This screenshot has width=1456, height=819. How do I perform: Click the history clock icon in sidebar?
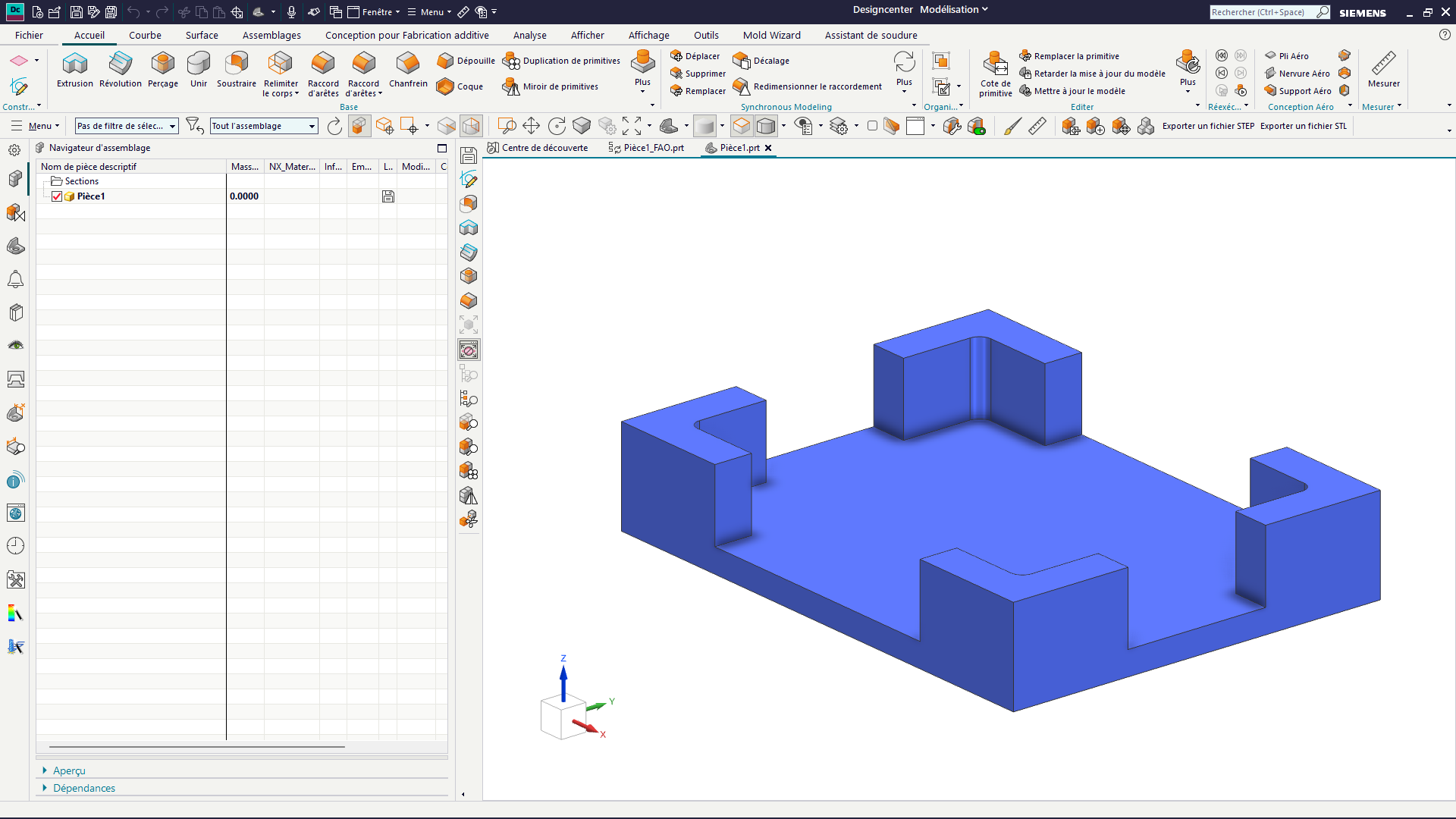pyautogui.click(x=15, y=546)
